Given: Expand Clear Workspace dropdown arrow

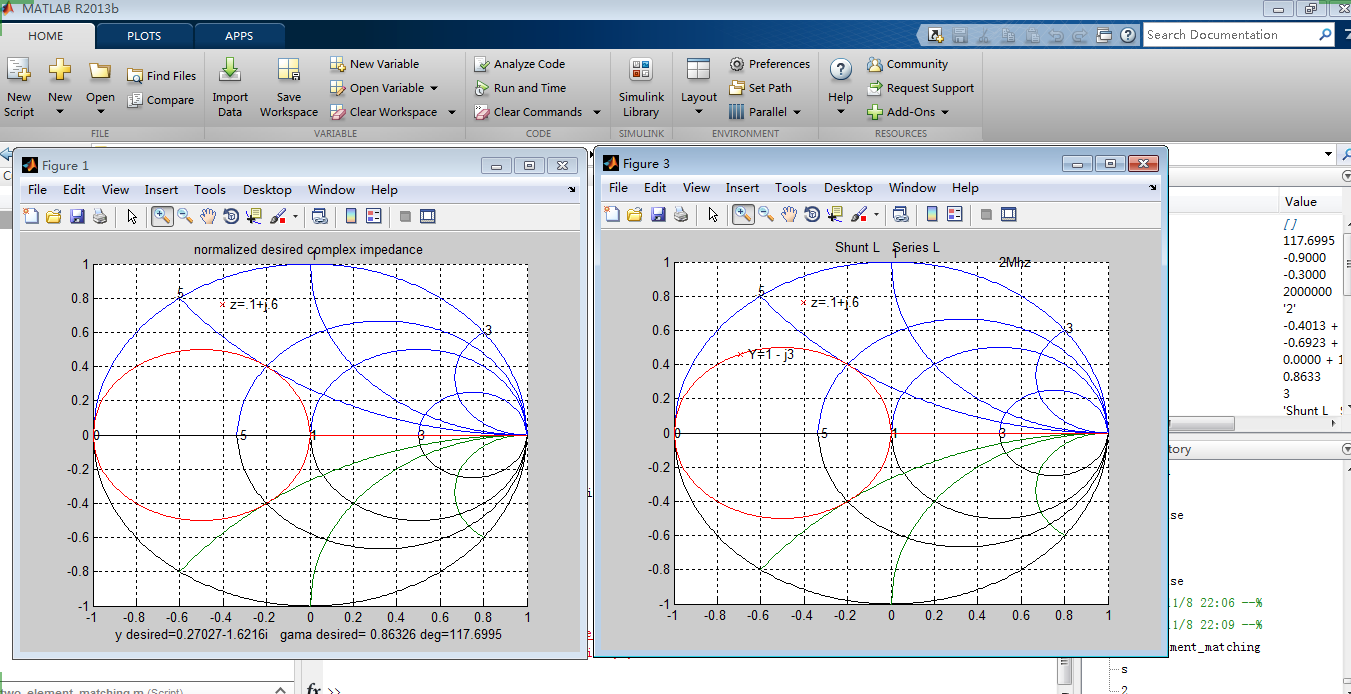Looking at the screenshot, I should pos(451,112).
